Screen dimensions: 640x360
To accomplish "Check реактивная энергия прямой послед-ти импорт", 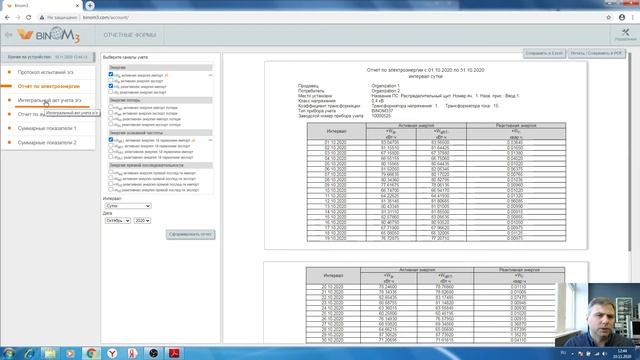I will pos(111,184).
